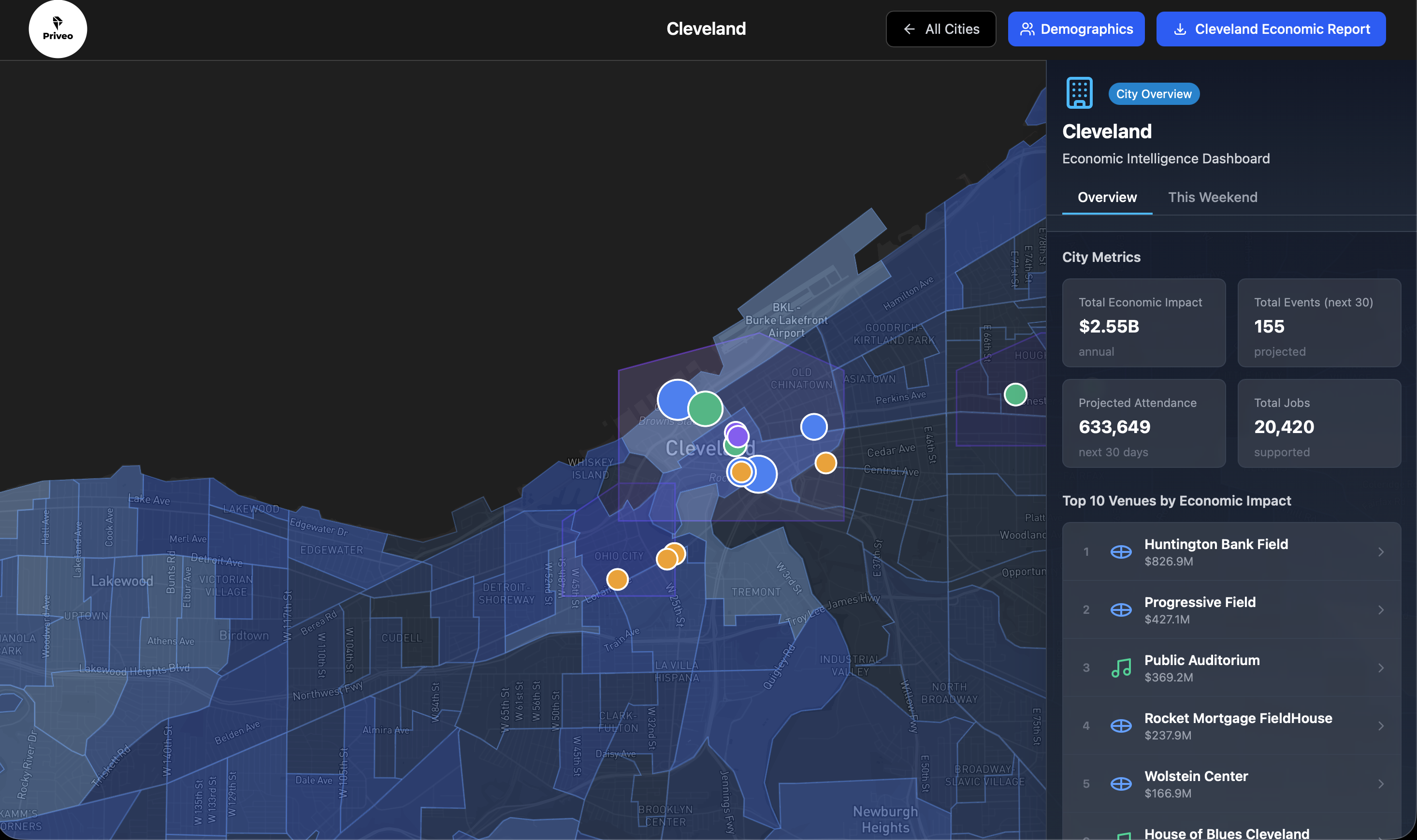Image resolution: width=1417 pixels, height=840 pixels.
Task: Select the Huntington Bank Field stadium icon
Action: [x=1122, y=551]
